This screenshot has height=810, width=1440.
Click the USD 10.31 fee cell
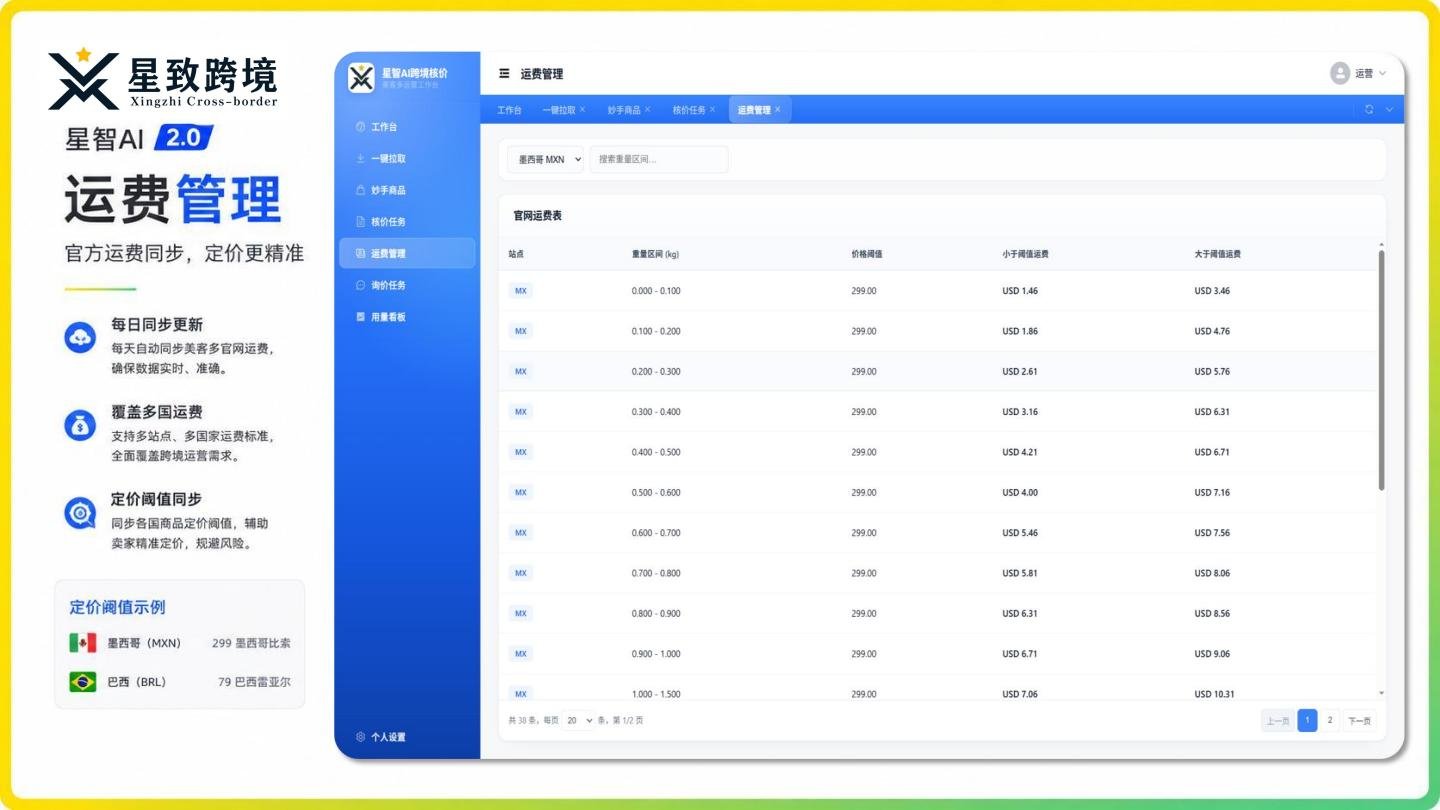pos(1215,694)
